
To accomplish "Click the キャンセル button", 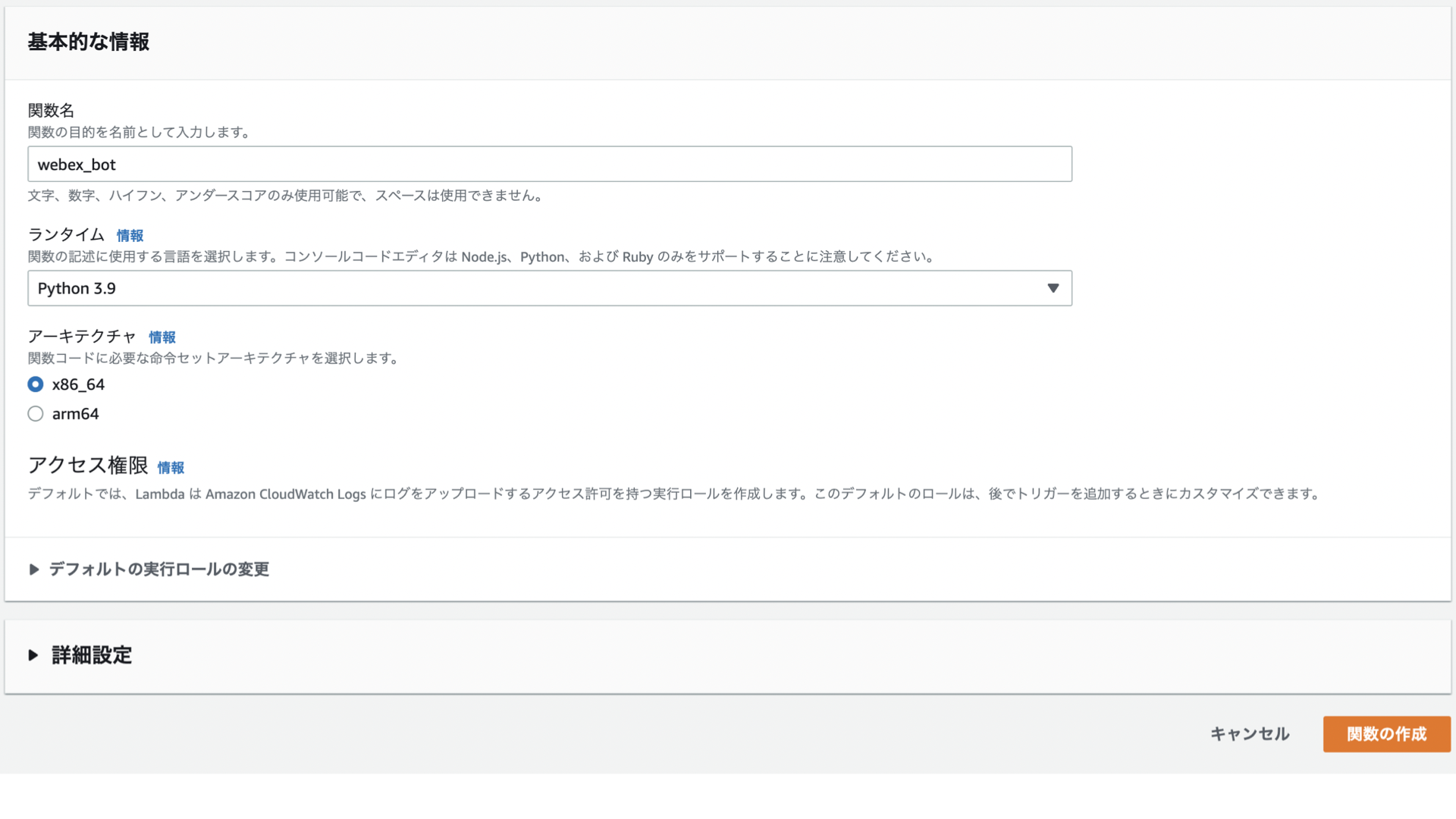I will [x=1249, y=734].
